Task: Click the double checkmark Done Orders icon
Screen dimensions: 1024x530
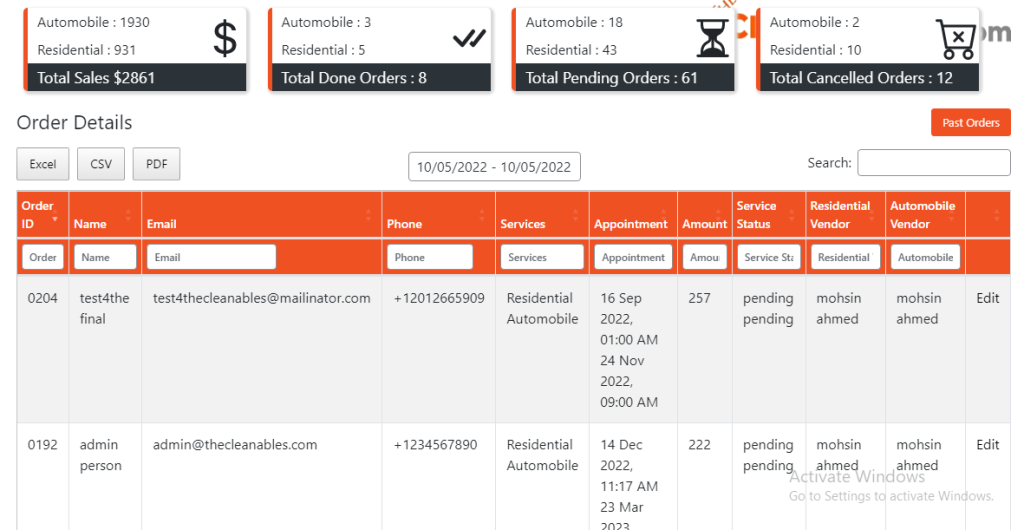Action: pyautogui.click(x=469, y=38)
